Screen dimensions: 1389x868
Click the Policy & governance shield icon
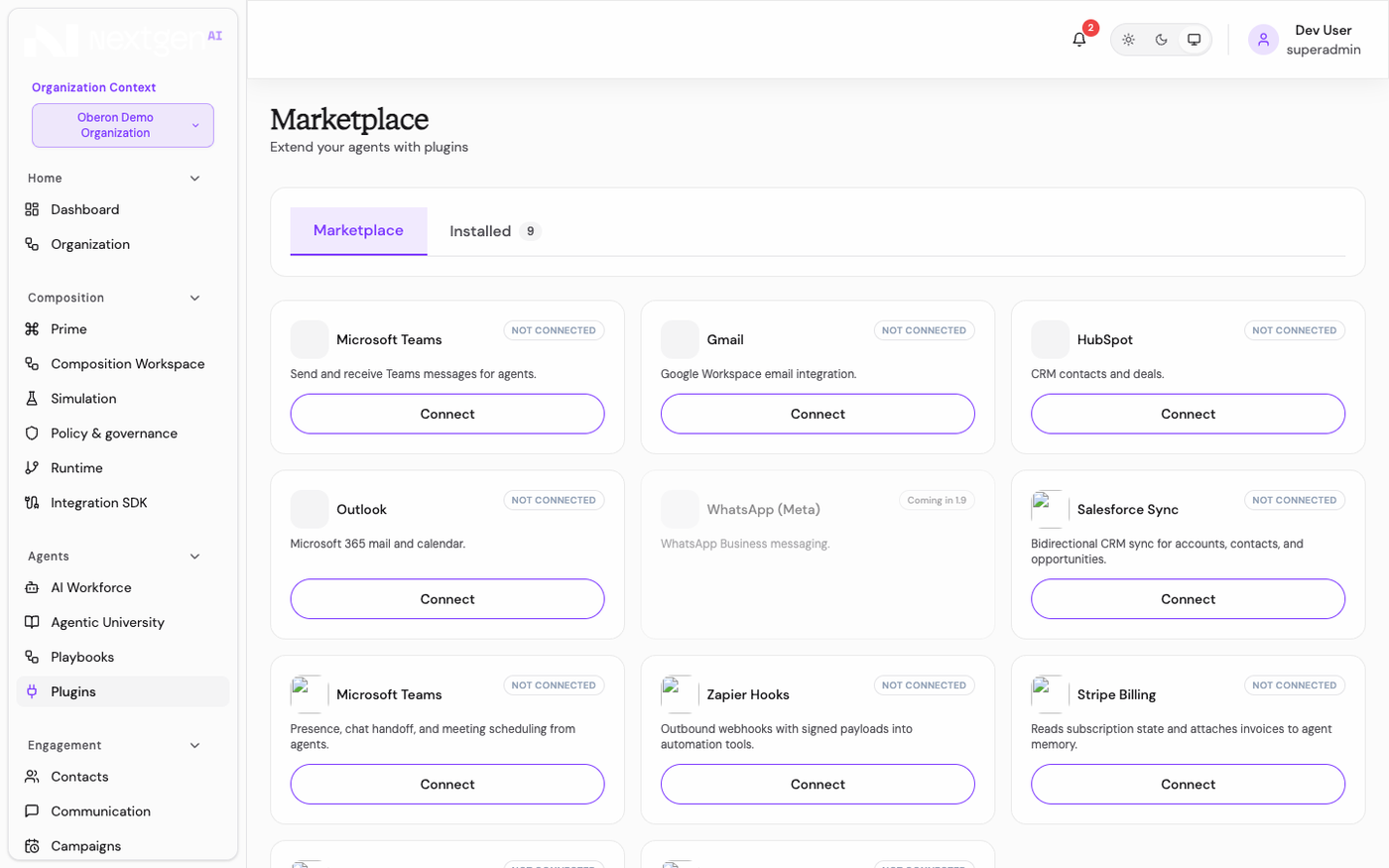32,434
